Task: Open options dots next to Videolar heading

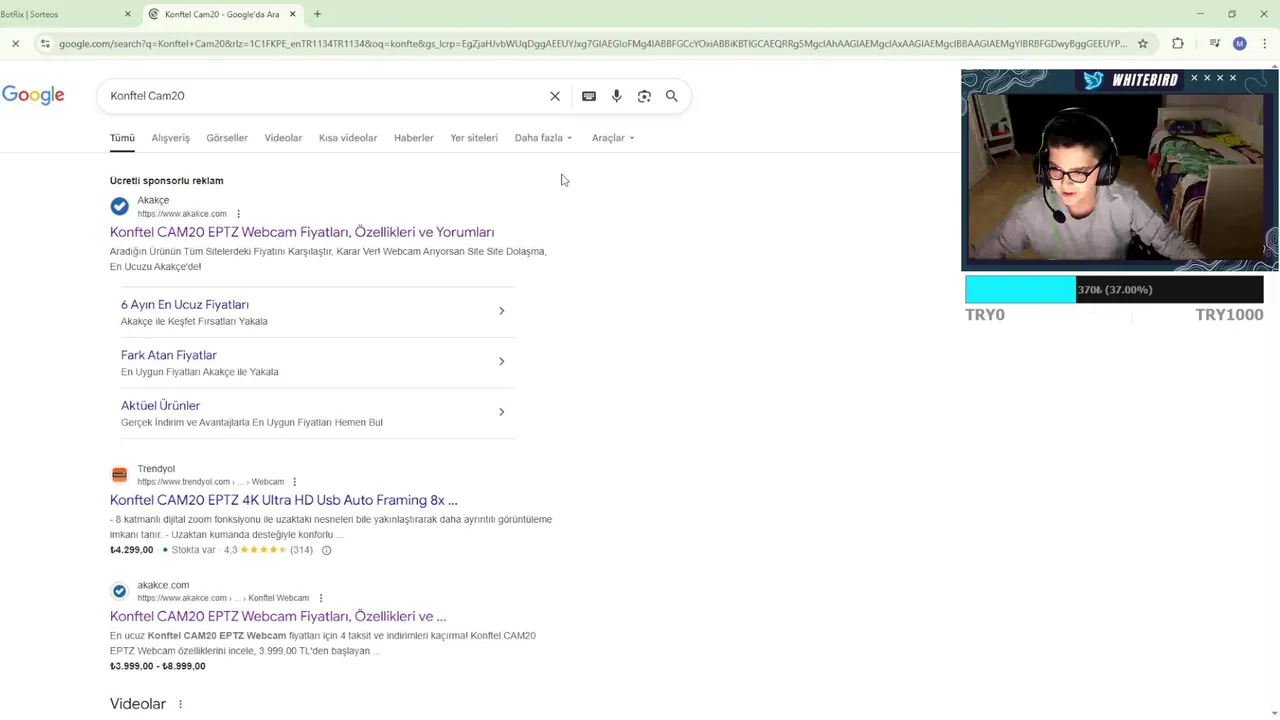Action: [180, 704]
